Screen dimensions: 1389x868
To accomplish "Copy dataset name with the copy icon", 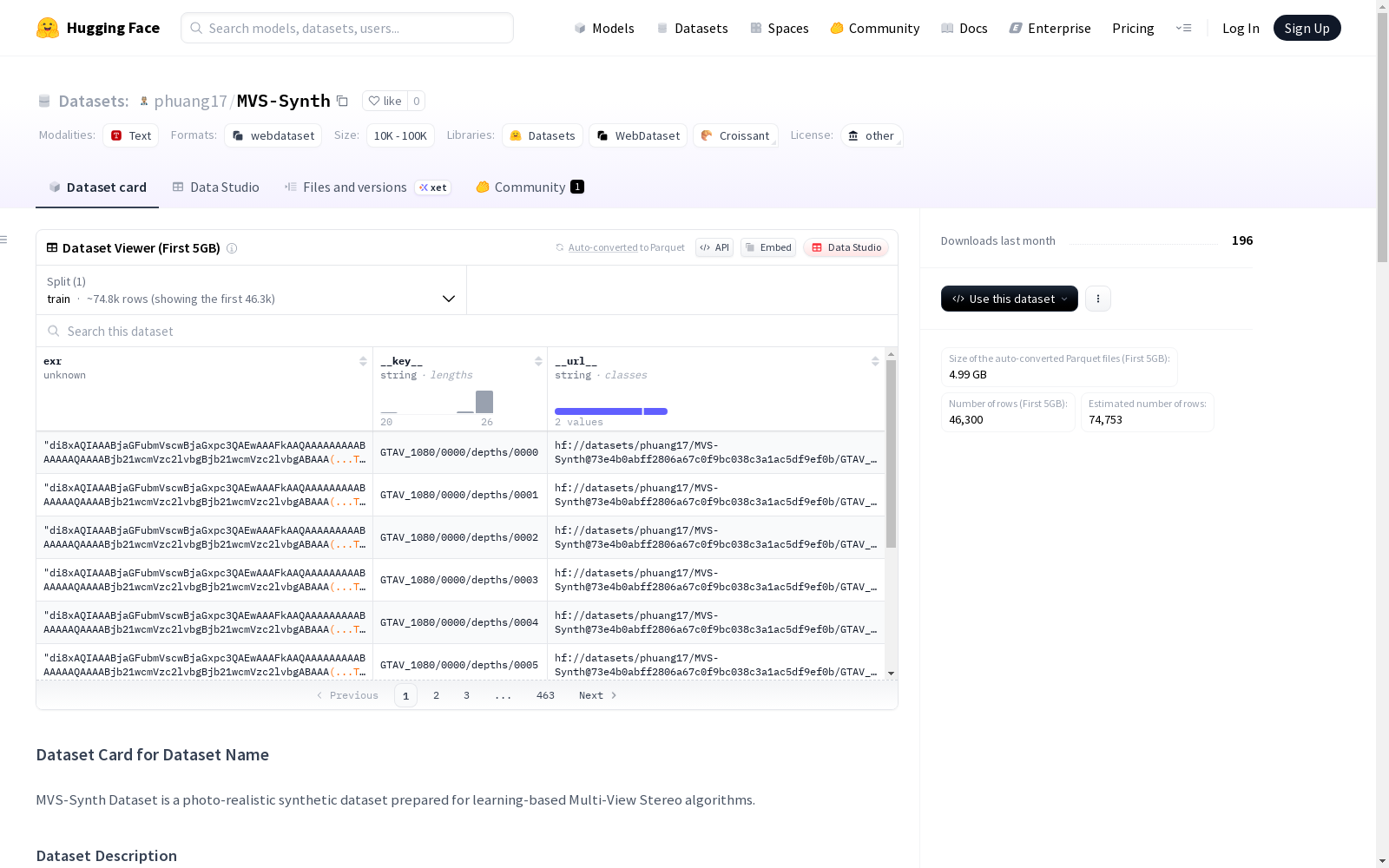I will coord(343,102).
